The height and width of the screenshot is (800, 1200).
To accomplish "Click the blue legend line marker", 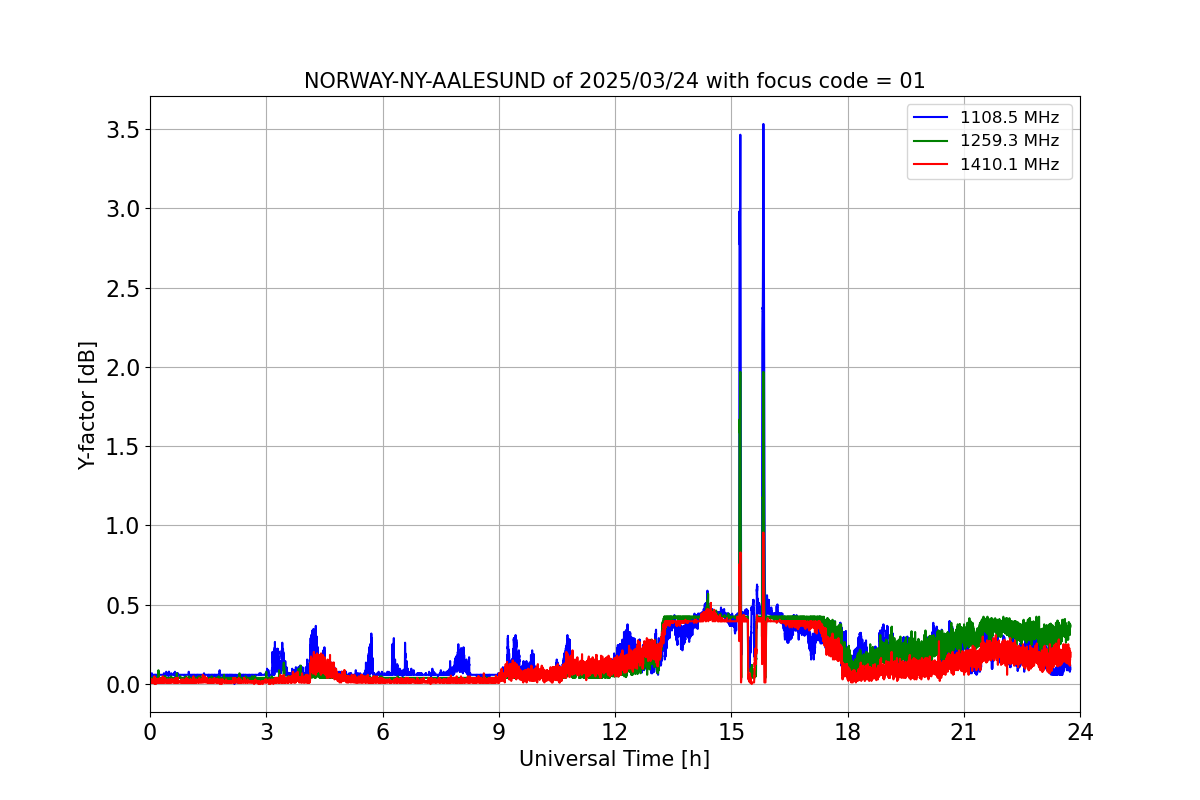I will pos(932,118).
